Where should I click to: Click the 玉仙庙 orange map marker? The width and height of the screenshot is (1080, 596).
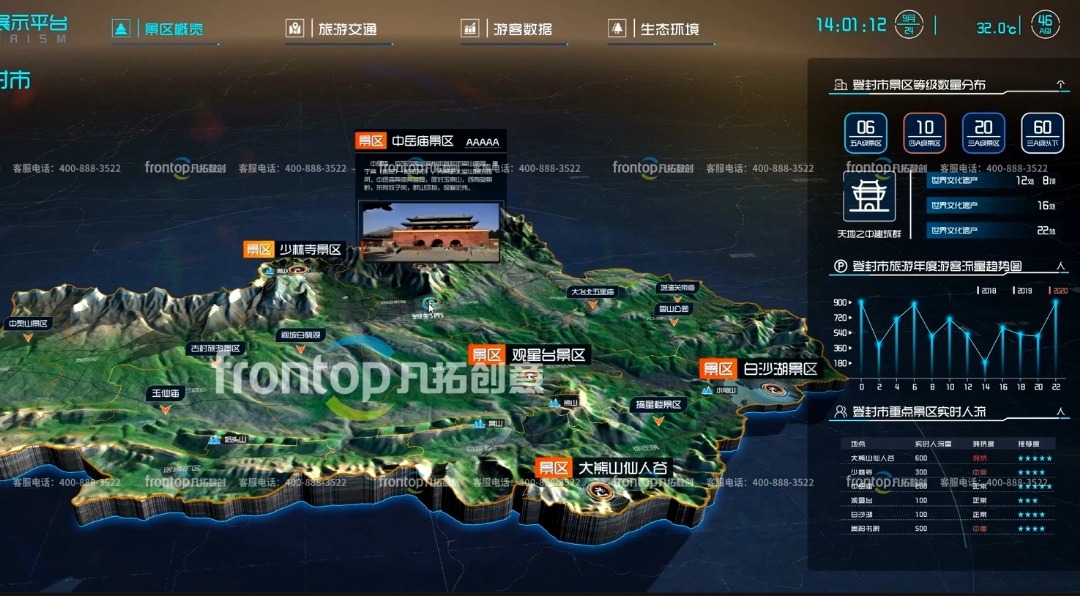(x=164, y=410)
